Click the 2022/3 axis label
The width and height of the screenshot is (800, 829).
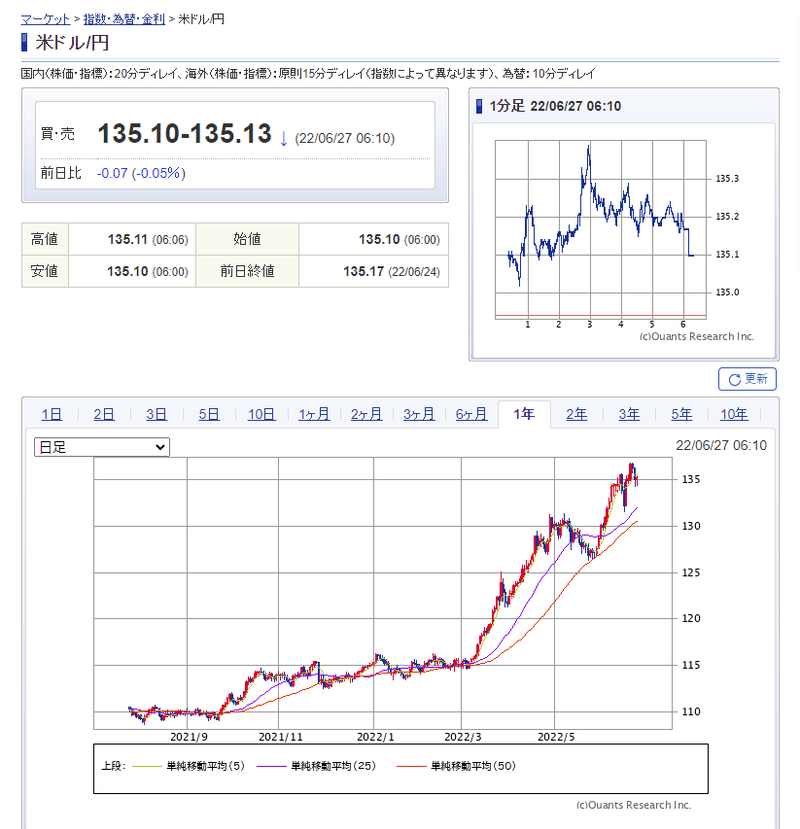pyautogui.click(x=463, y=737)
